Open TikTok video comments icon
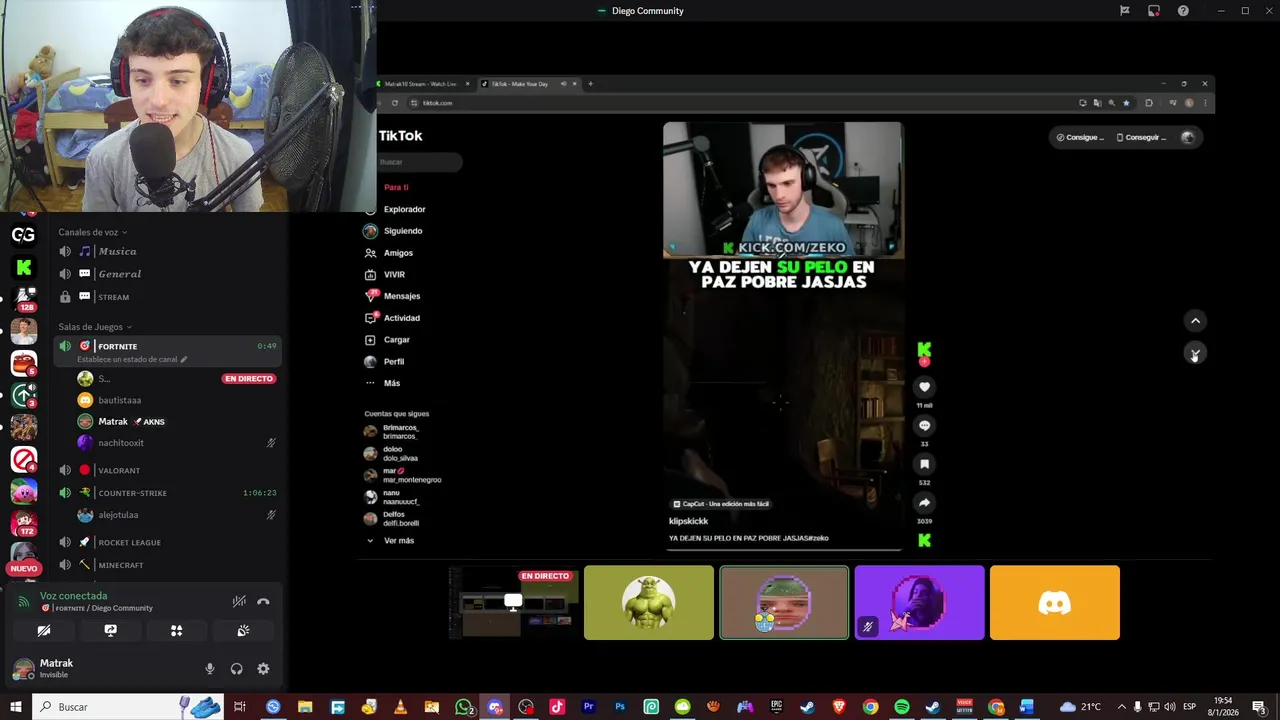 point(924,425)
